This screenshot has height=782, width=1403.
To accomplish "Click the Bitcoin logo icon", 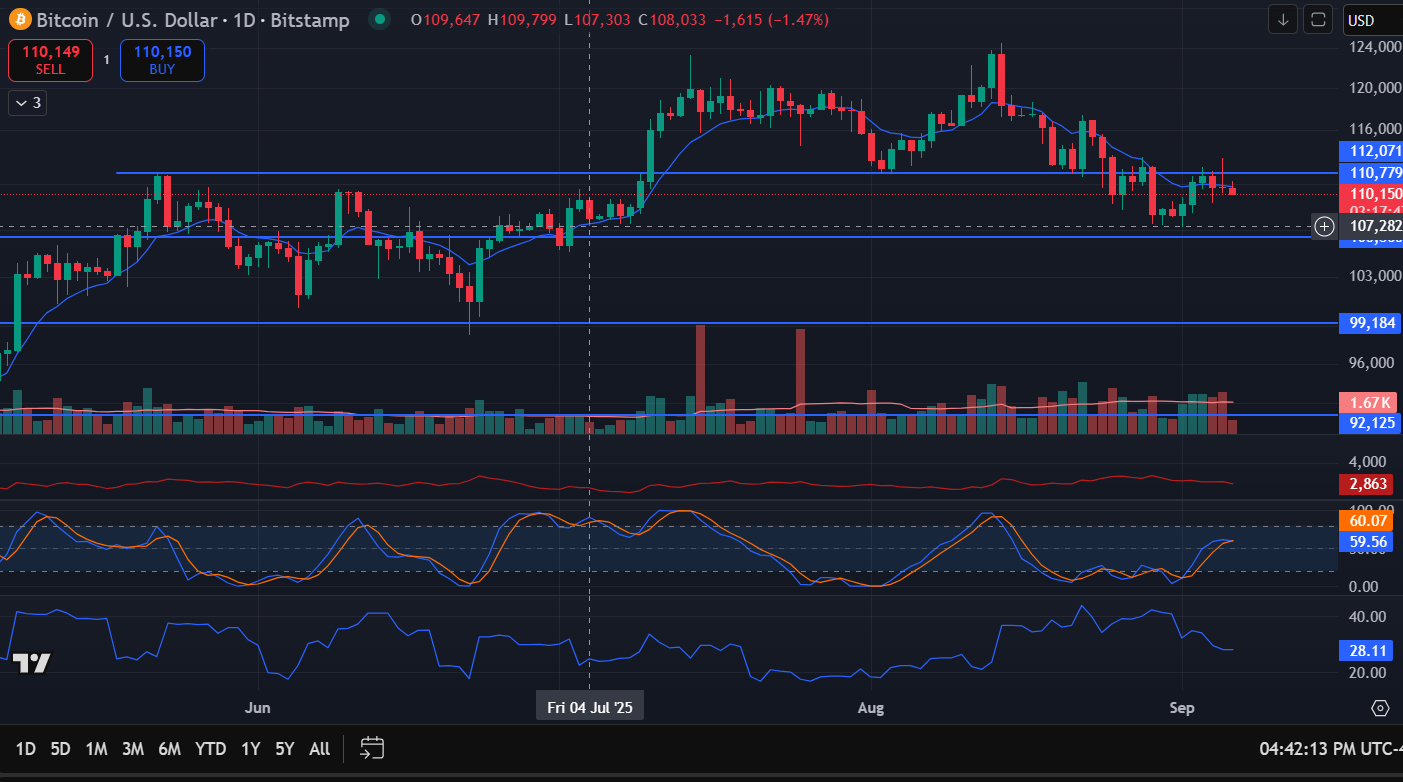I will click(x=20, y=19).
